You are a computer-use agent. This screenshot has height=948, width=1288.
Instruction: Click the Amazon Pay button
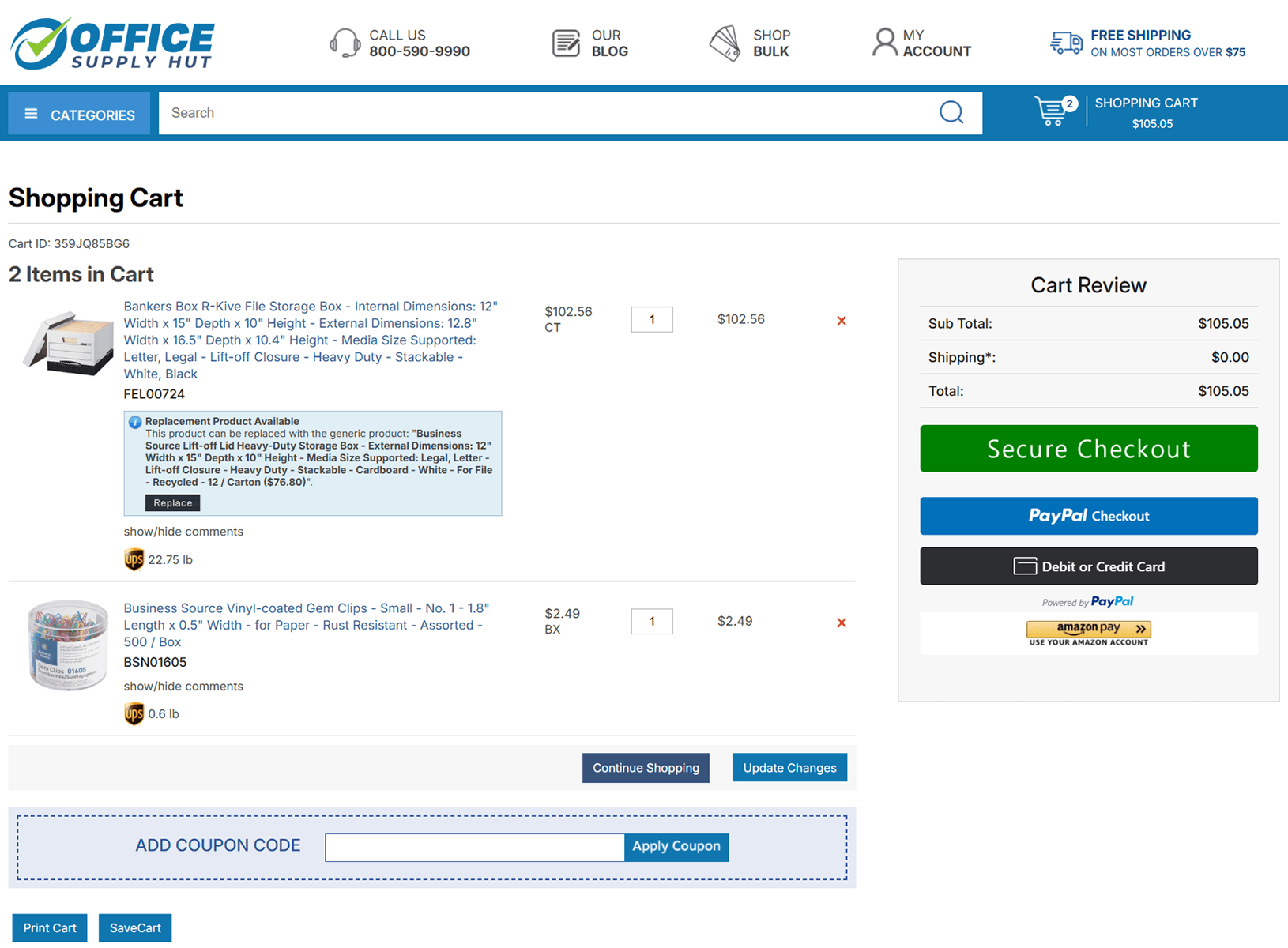[x=1089, y=633]
